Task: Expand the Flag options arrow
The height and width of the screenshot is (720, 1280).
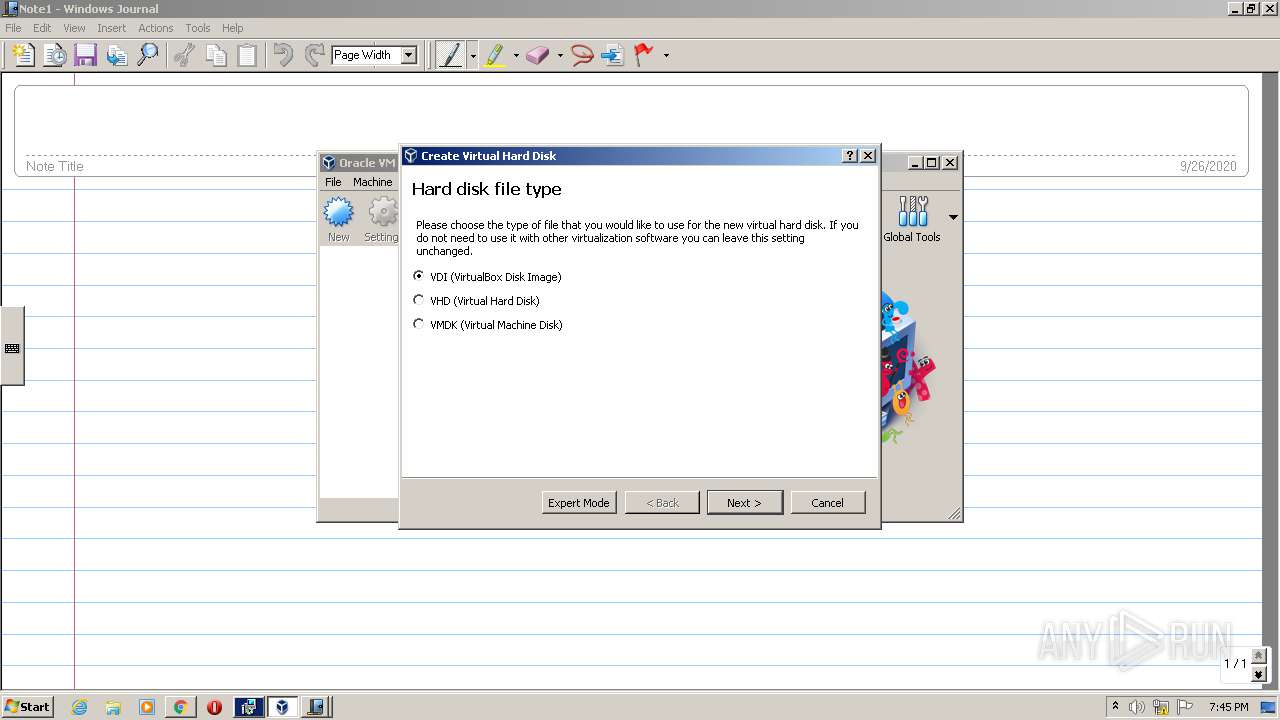Action: click(x=666, y=56)
